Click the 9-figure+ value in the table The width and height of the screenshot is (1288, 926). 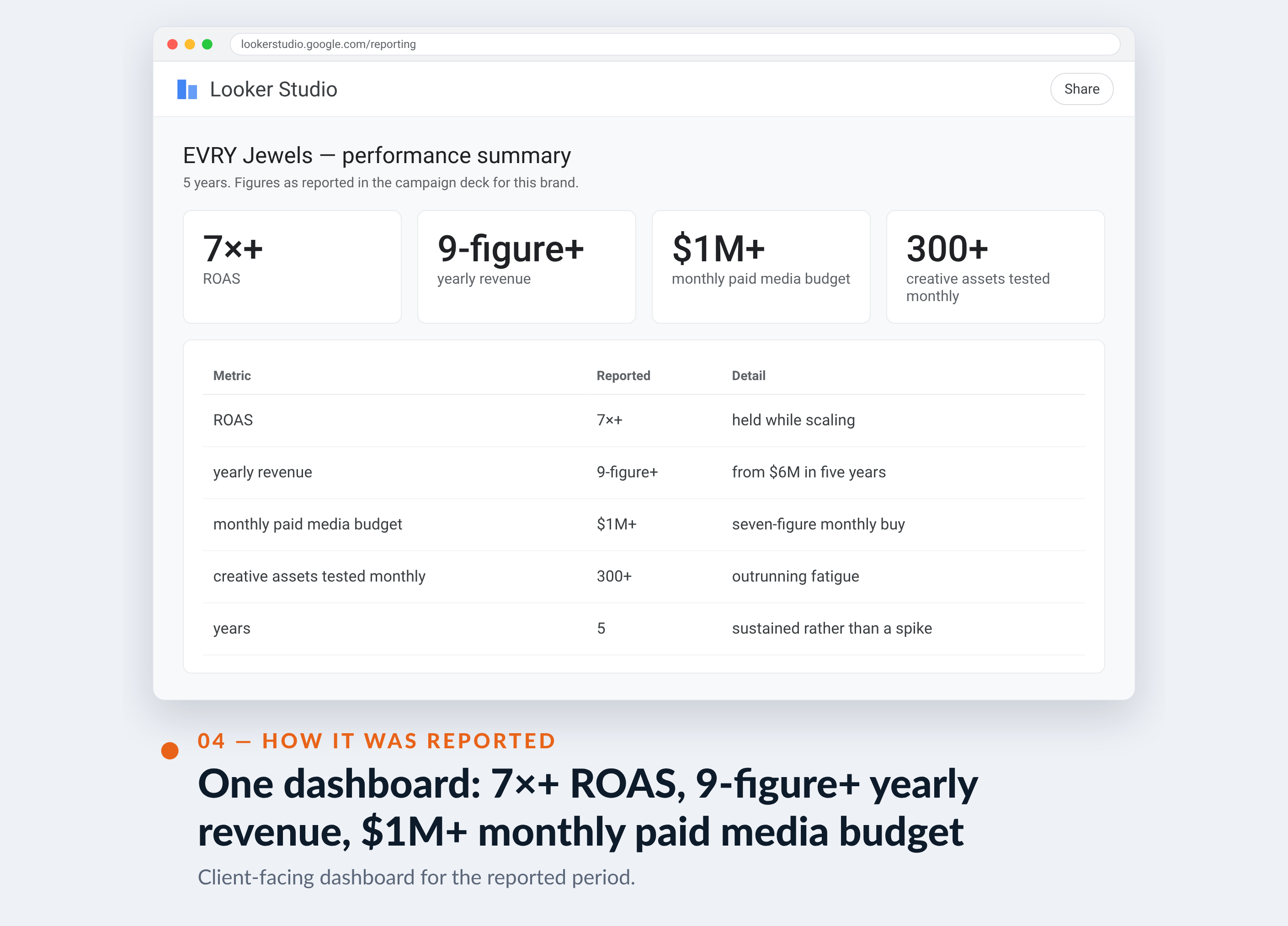[x=627, y=472]
